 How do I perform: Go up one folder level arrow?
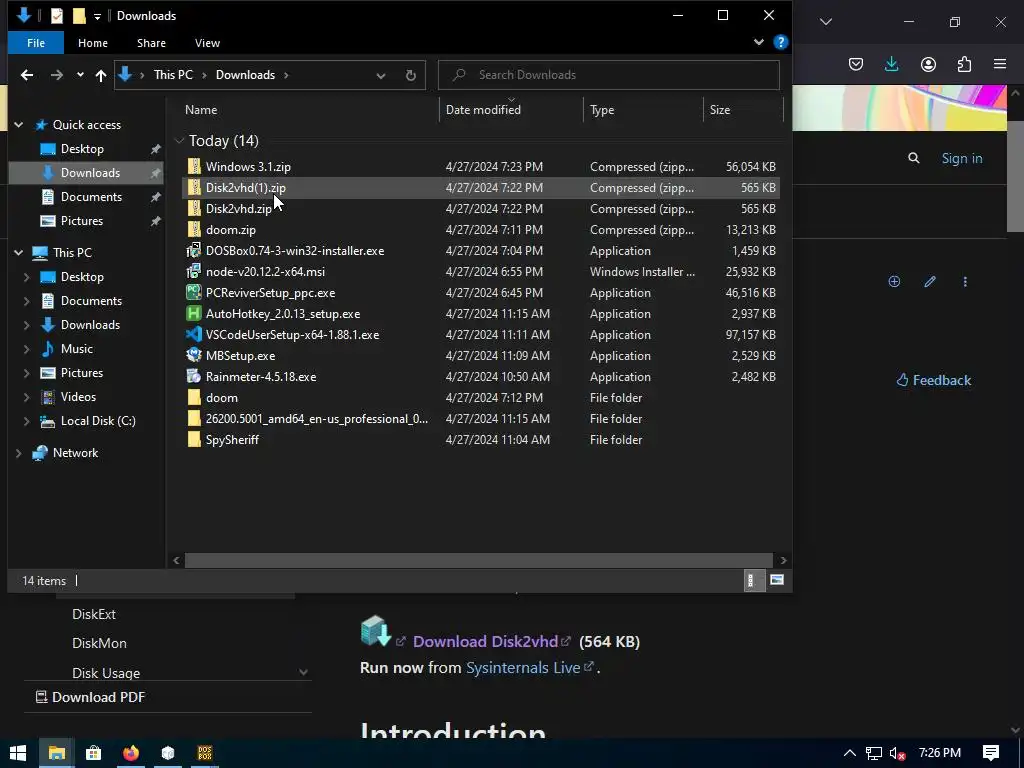tap(101, 75)
